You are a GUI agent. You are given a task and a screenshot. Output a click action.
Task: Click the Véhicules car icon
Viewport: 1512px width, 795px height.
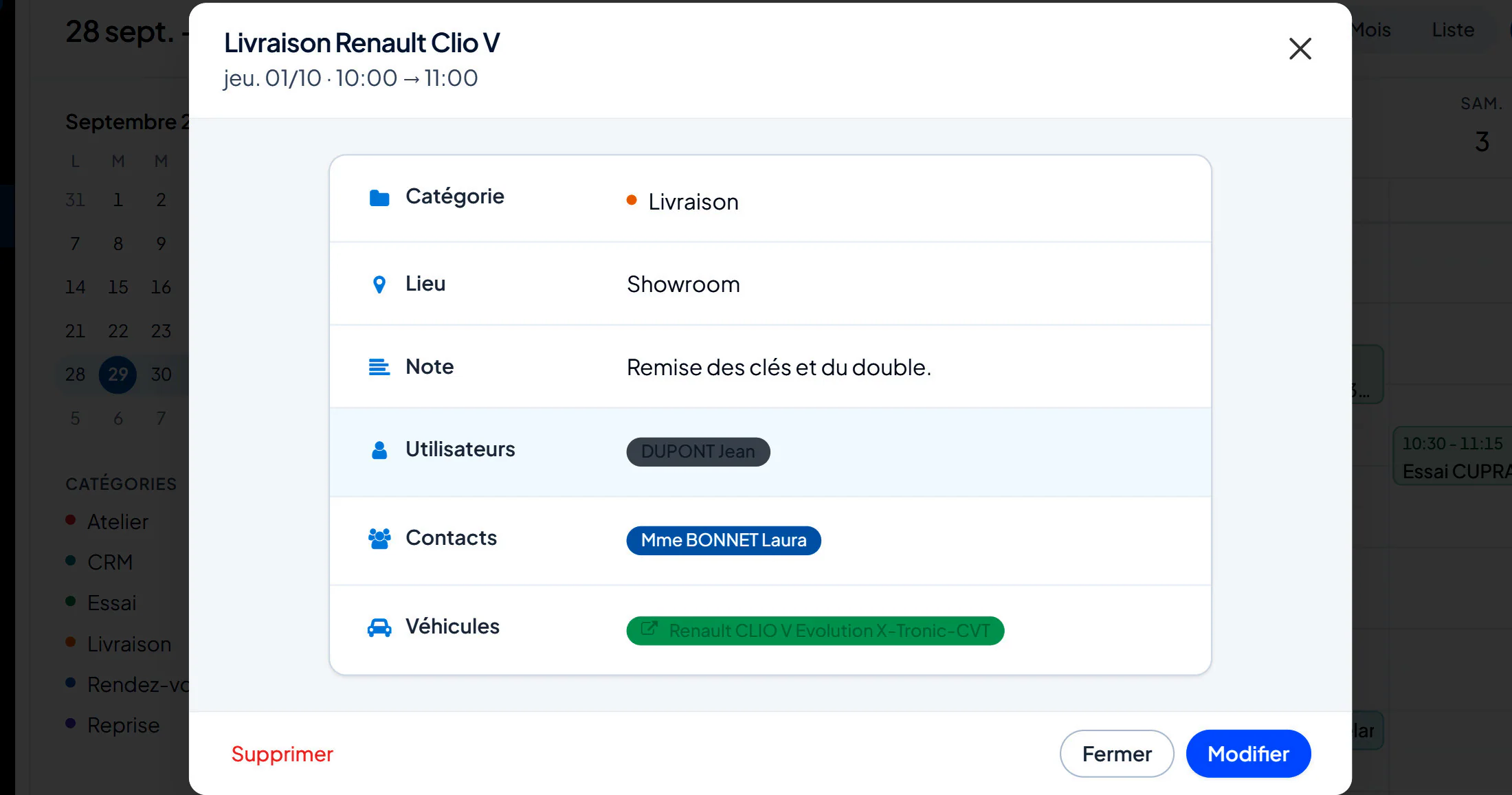coord(379,627)
